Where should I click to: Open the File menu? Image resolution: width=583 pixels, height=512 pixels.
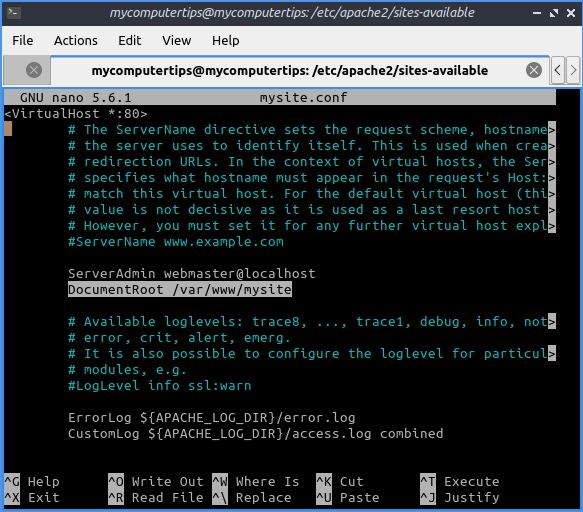pyautogui.click(x=23, y=41)
